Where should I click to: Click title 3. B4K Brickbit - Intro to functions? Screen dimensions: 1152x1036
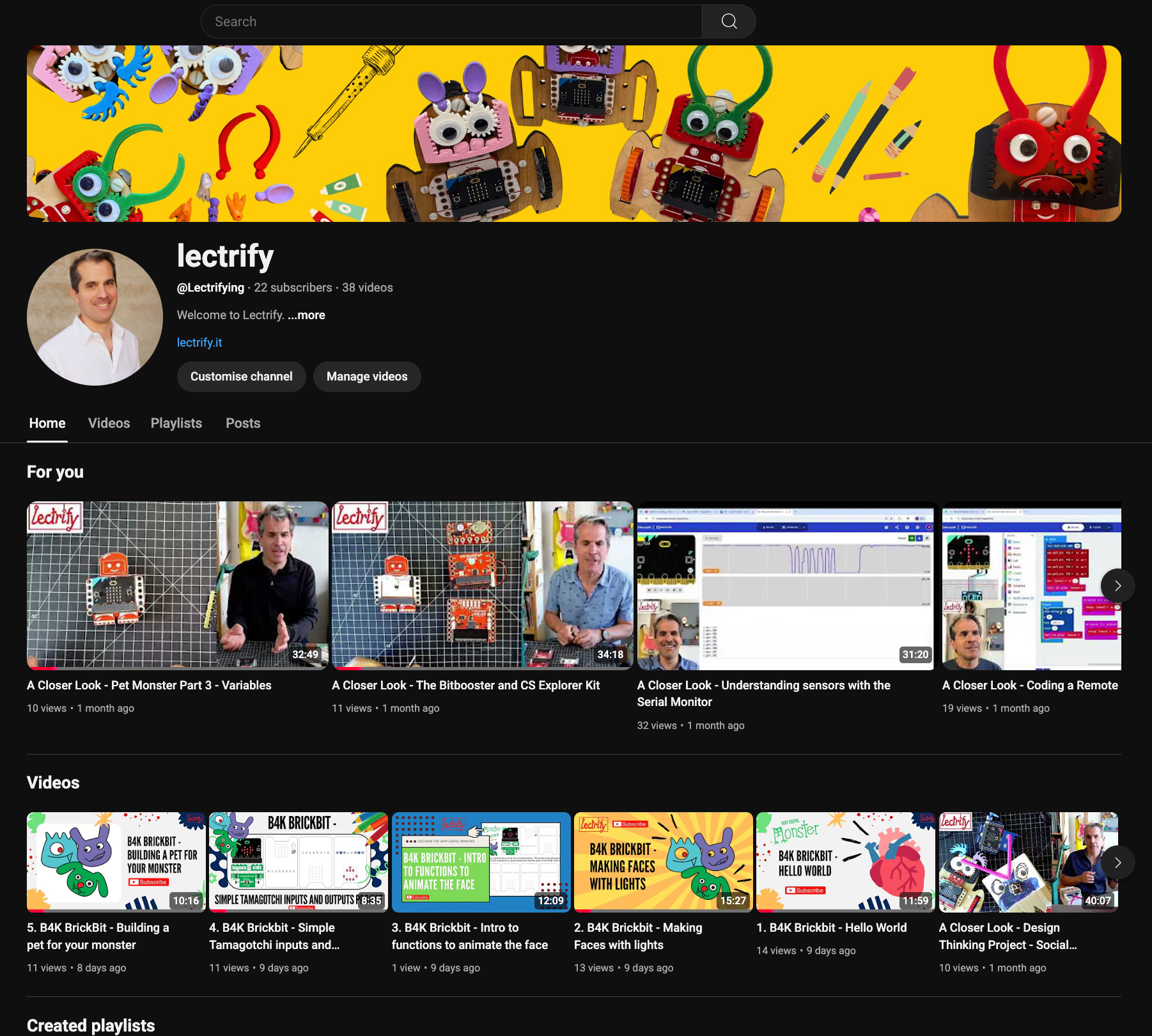[470, 936]
